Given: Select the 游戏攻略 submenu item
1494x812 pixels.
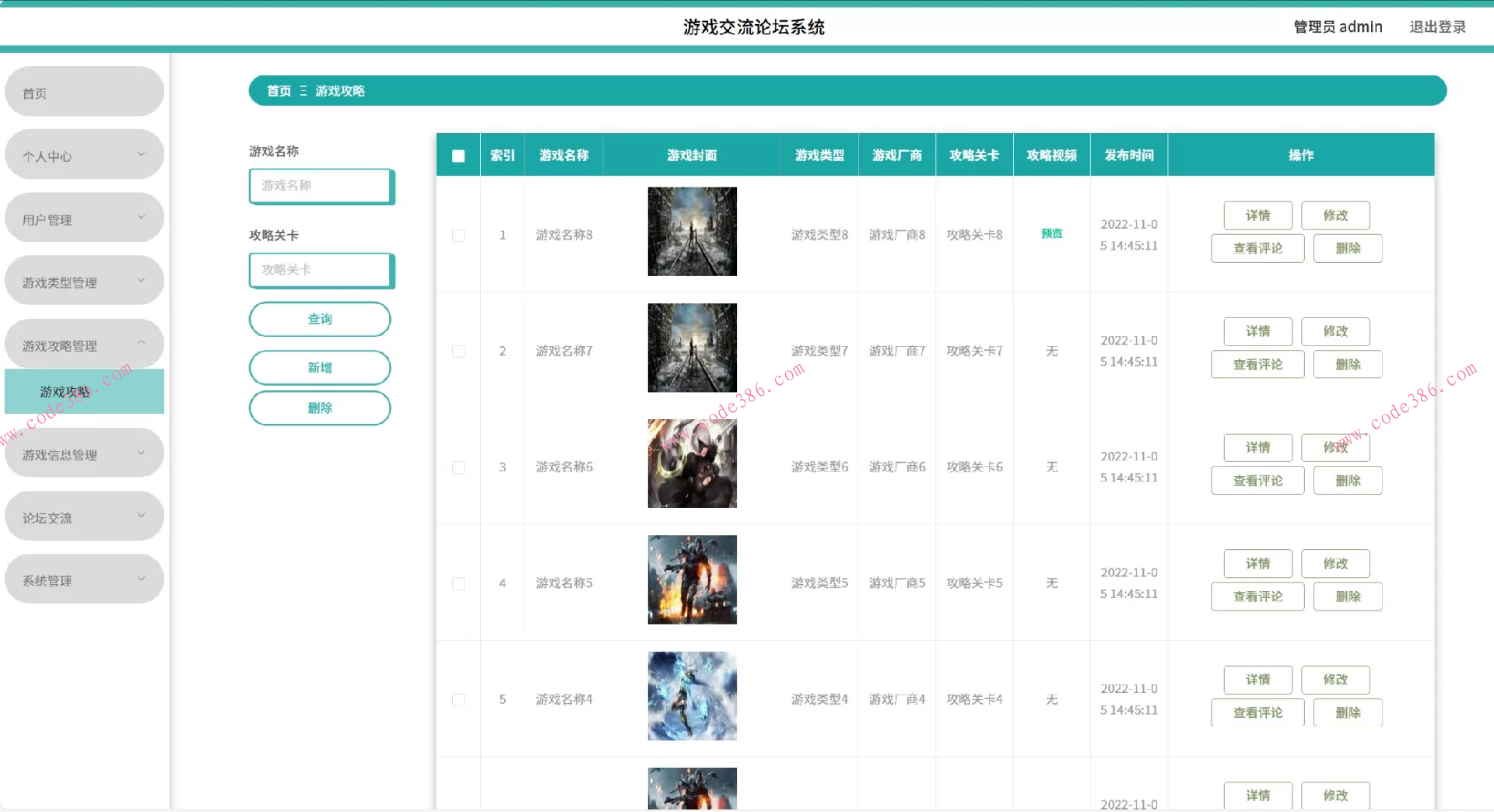Looking at the screenshot, I should click(x=84, y=391).
